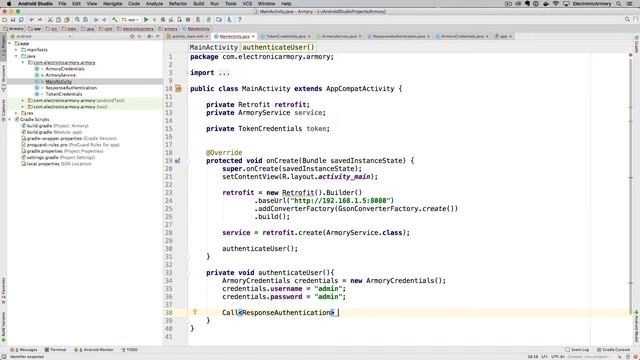Switch to TokenCredentials.java tab

click(x=285, y=36)
